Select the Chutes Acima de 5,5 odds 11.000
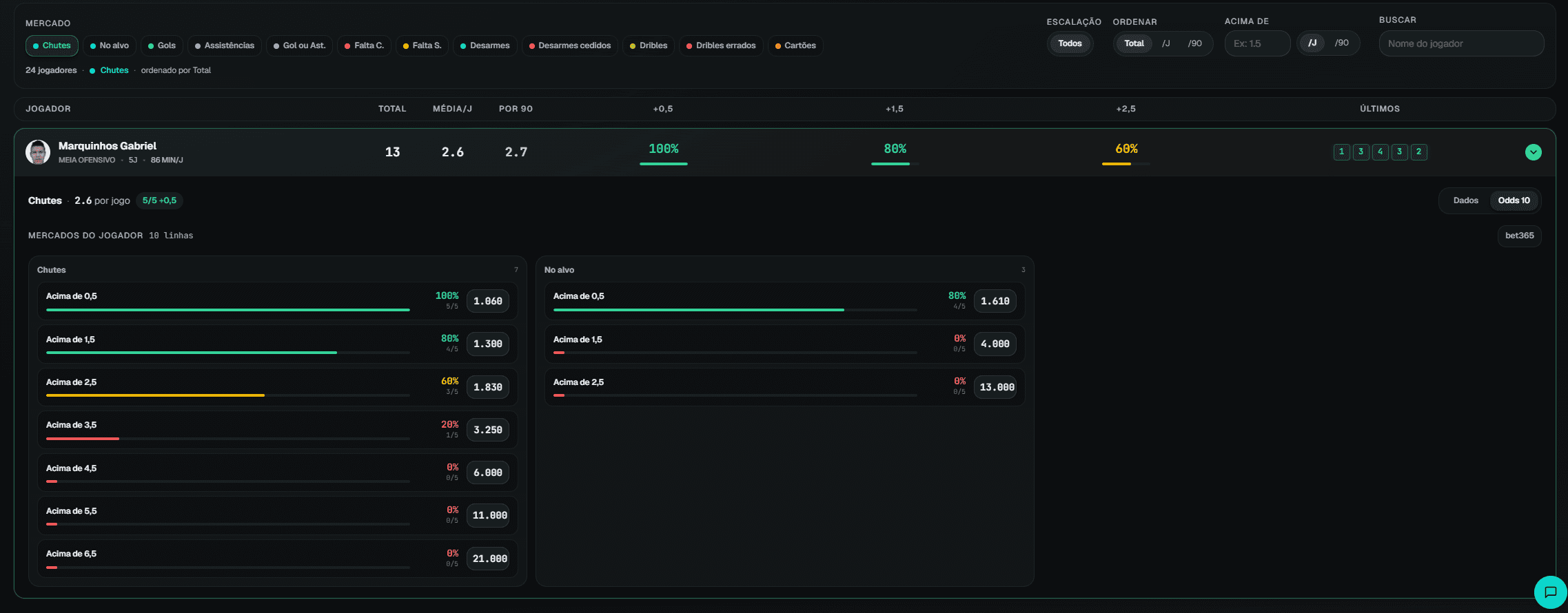Image resolution: width=1568 pixels, height=613 pixels. (x=489, y=515)
